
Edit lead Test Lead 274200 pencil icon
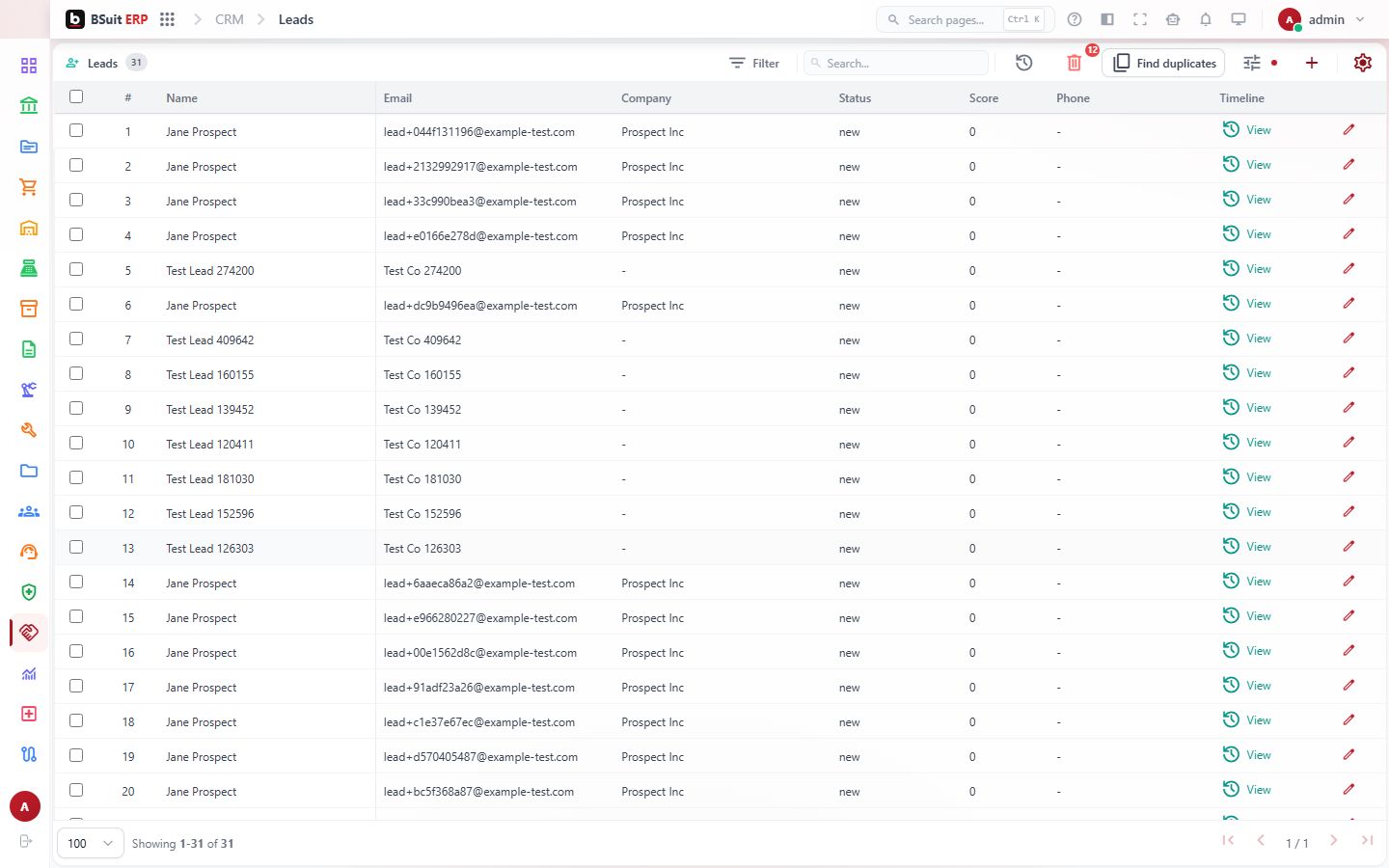point(1348,269)
